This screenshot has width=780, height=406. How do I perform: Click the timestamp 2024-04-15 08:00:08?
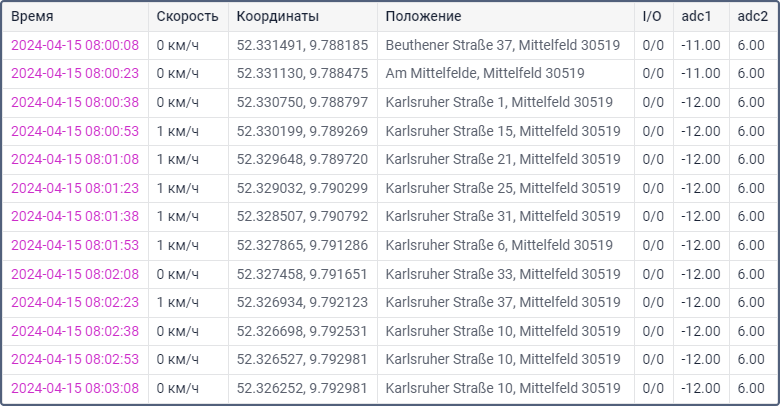[x=75, y=45]
